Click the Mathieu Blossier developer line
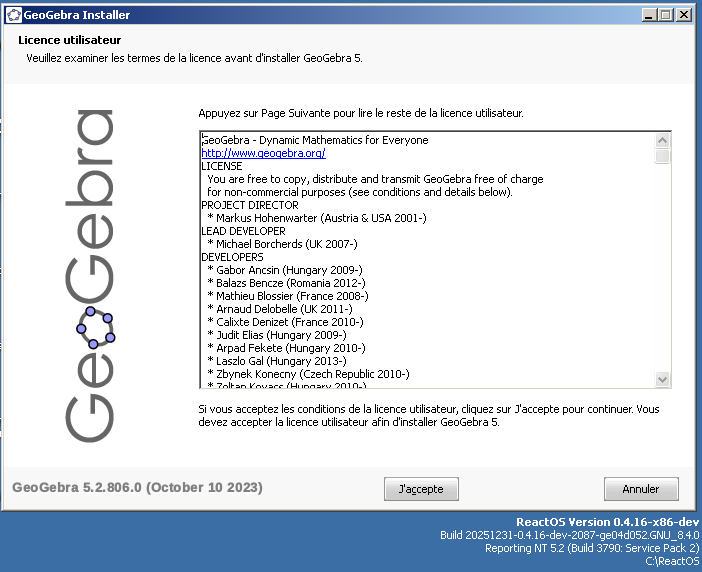The image size is (702, 572). click(288, 296)
